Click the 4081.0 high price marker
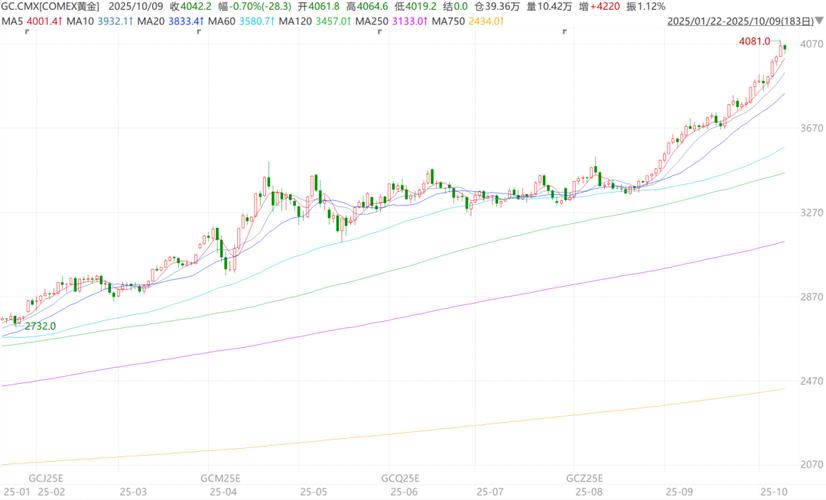Screen dimensions: 826x500 753,42
